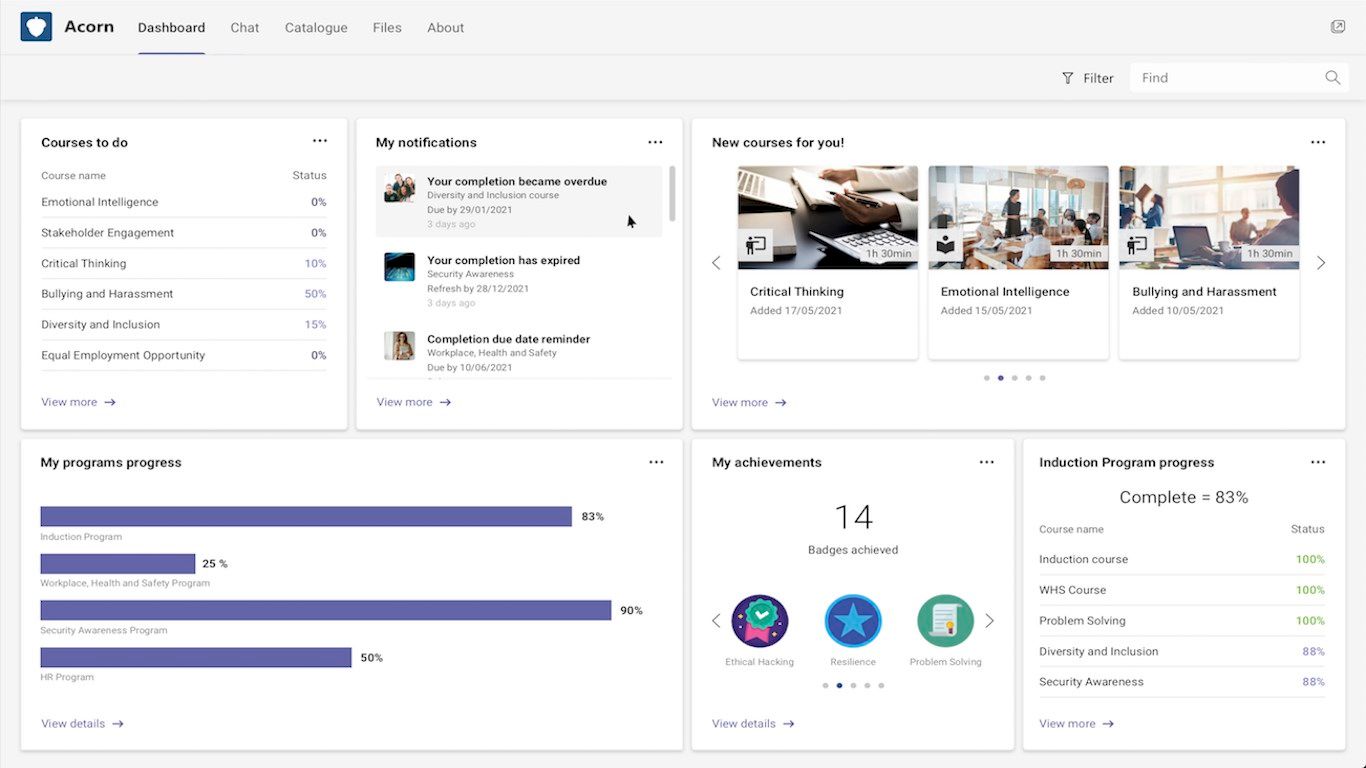Viewport: 1366px width, 768px height.
Task: Click the overdue notification avatar image
Action: point(400,188)
